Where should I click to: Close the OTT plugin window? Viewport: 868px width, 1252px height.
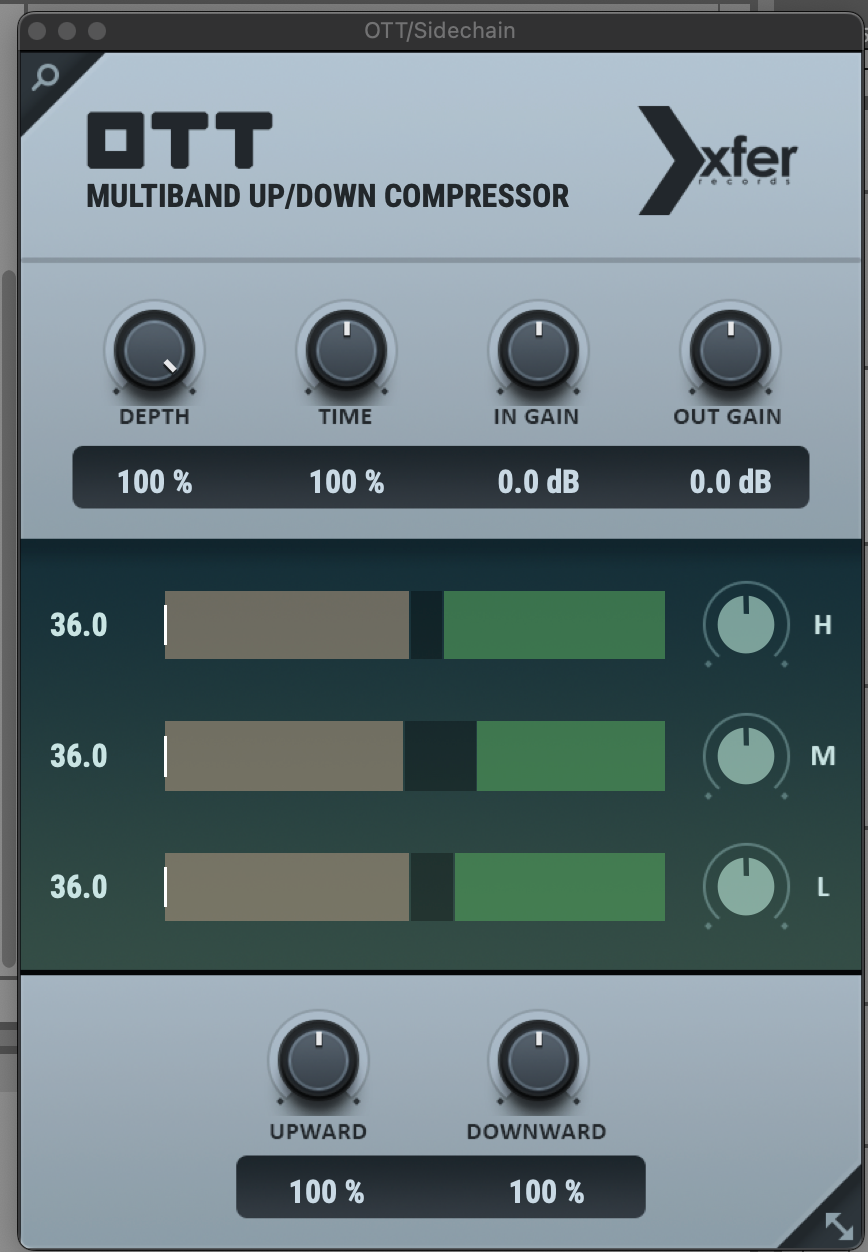click(x=37, y=31)
